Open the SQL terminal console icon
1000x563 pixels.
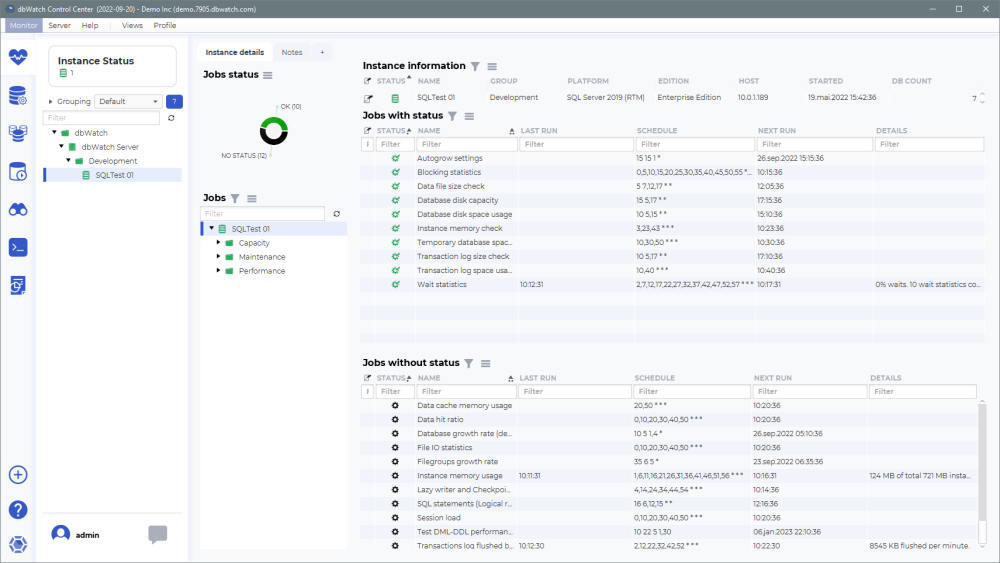(18, 247)
